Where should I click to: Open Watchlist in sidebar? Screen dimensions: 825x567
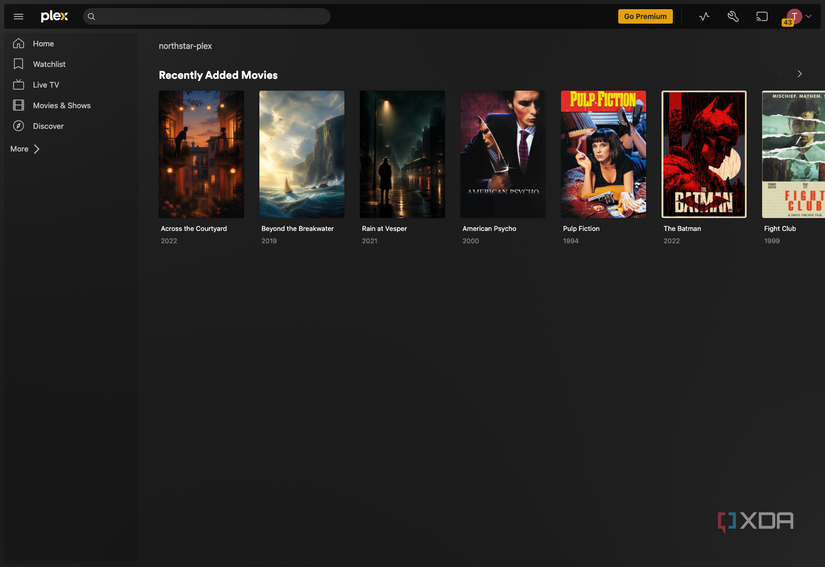click(49, 64)
